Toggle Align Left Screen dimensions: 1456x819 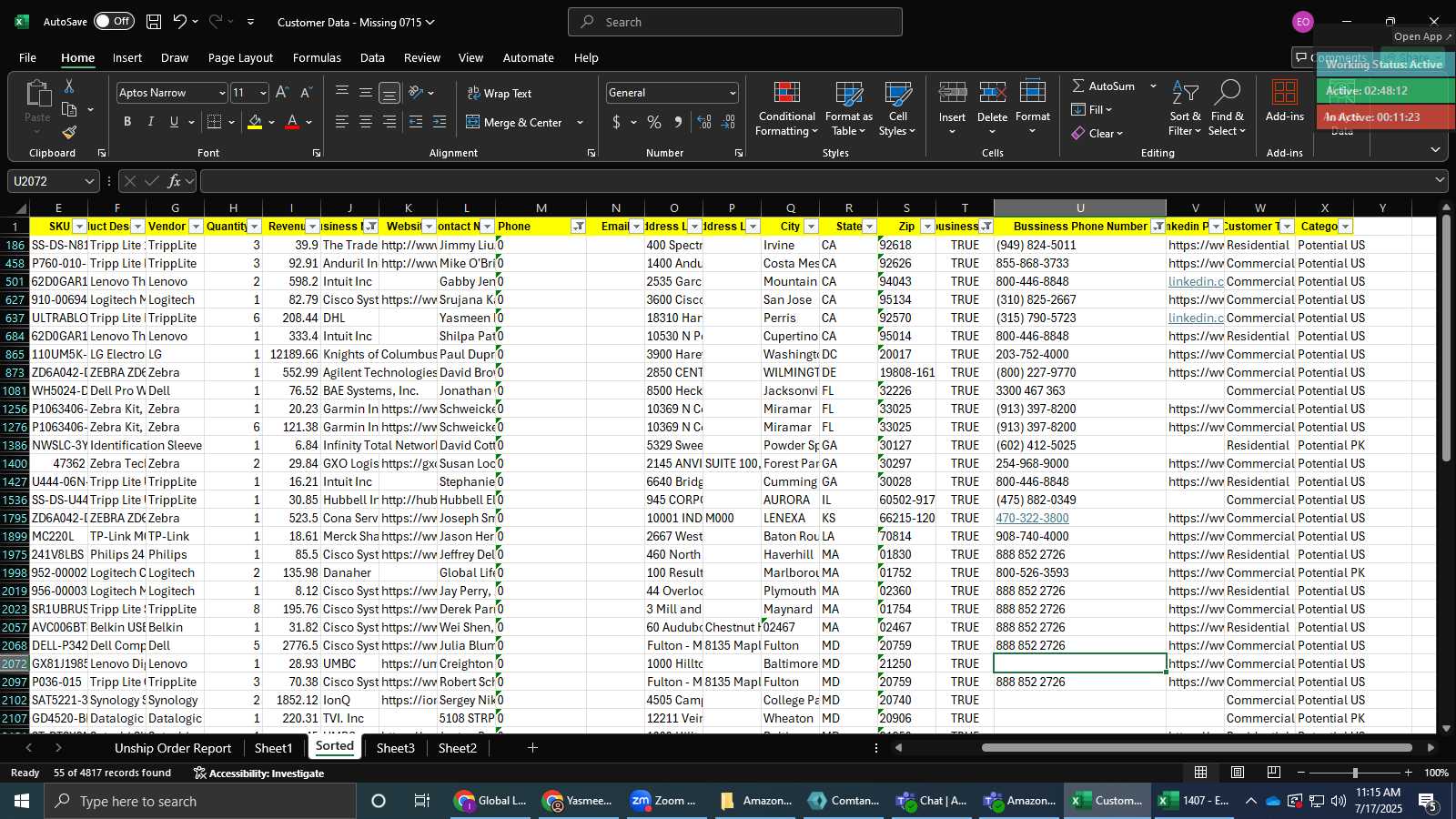(342, 122)
